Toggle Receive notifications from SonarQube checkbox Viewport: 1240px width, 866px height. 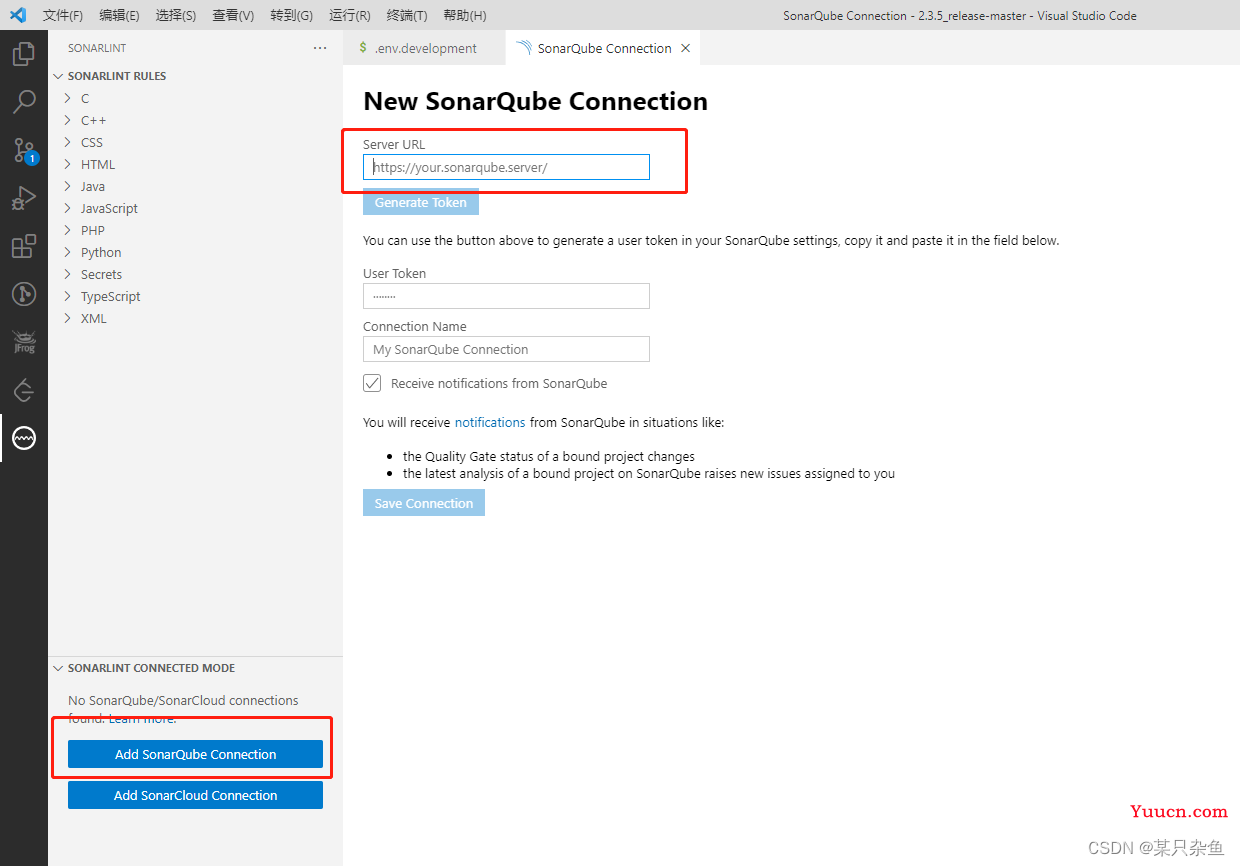372,383
